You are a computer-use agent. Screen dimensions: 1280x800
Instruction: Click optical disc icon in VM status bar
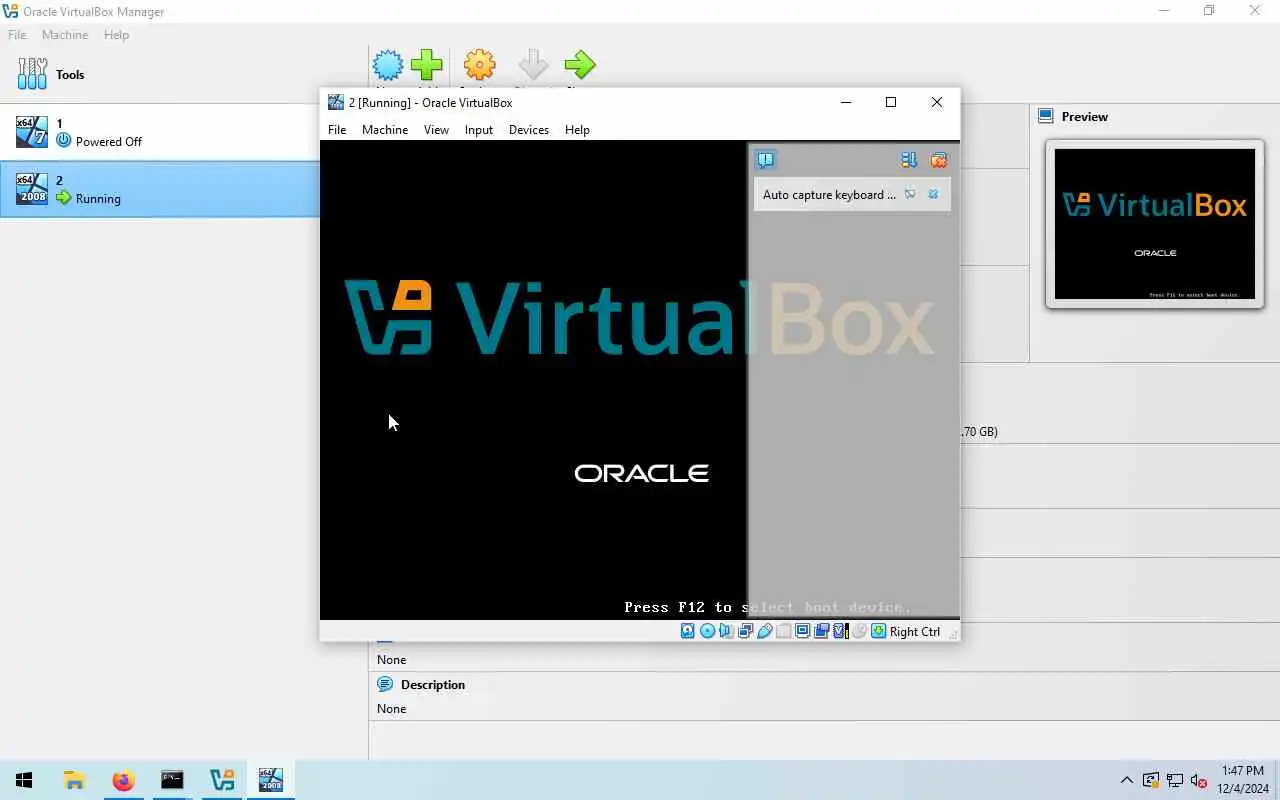click(x=707, y=631)
